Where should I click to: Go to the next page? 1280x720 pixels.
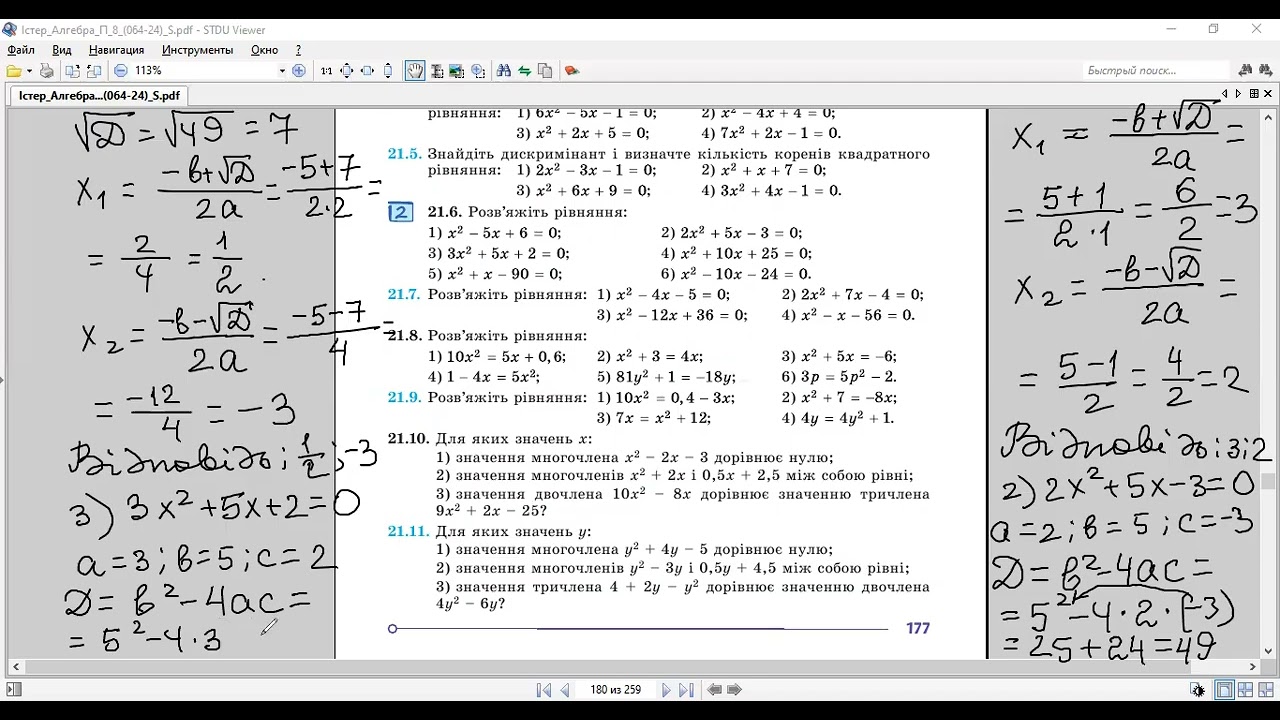pos(666,690)
